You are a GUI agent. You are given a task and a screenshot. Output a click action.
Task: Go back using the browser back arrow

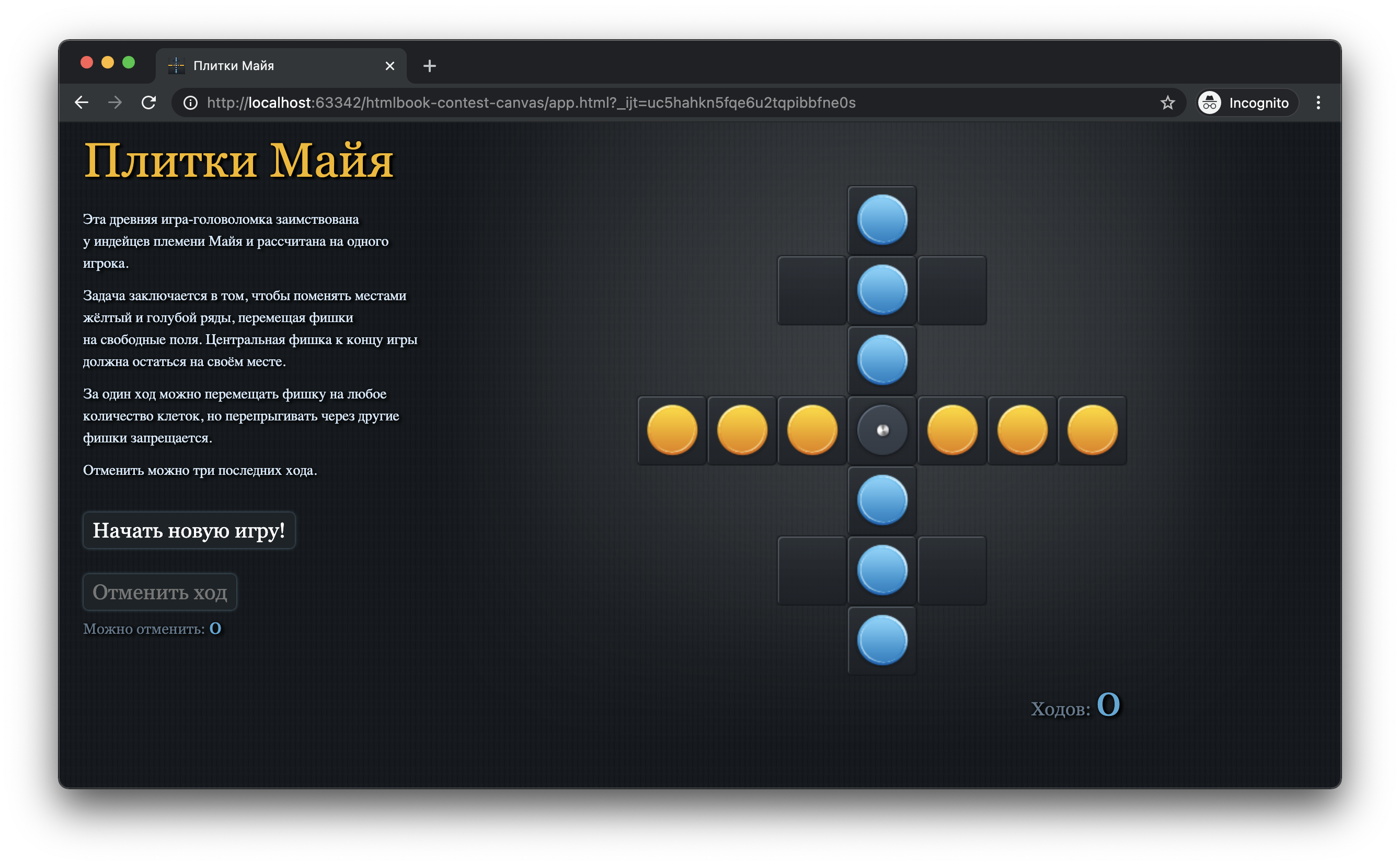[82, 102]
